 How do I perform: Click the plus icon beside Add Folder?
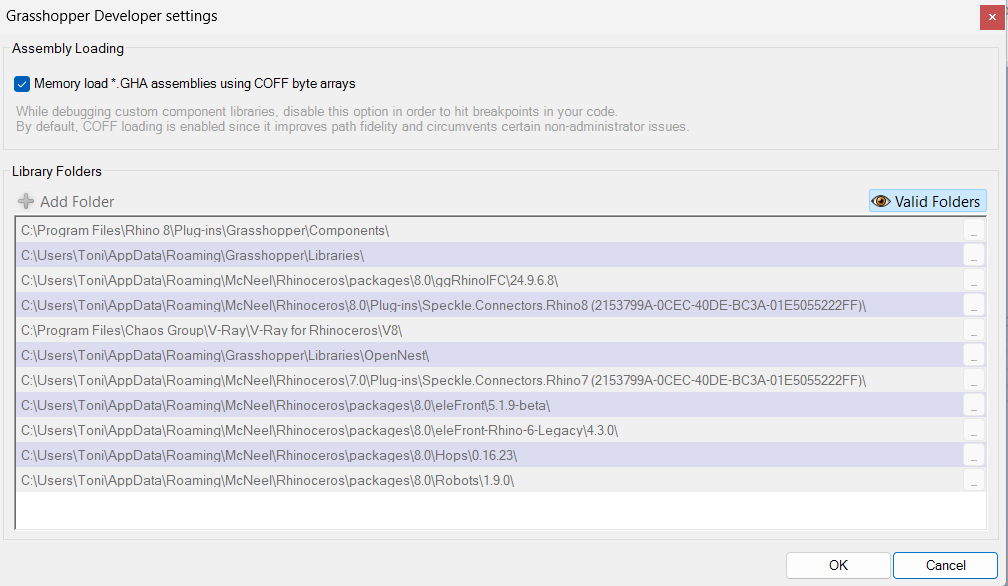[x=26, y=201]
